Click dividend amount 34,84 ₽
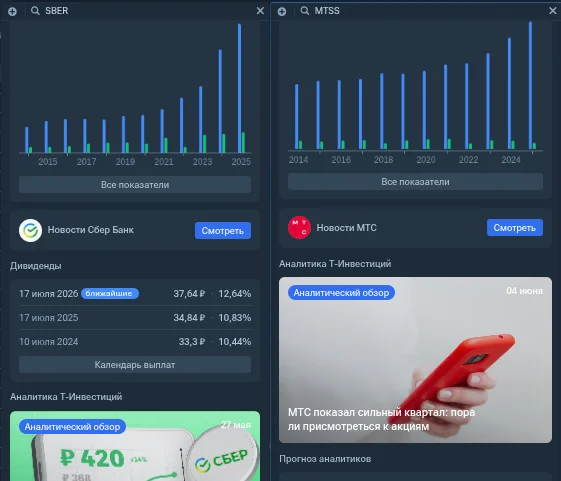Screen dimensions: 561x481 click(189, 318)
